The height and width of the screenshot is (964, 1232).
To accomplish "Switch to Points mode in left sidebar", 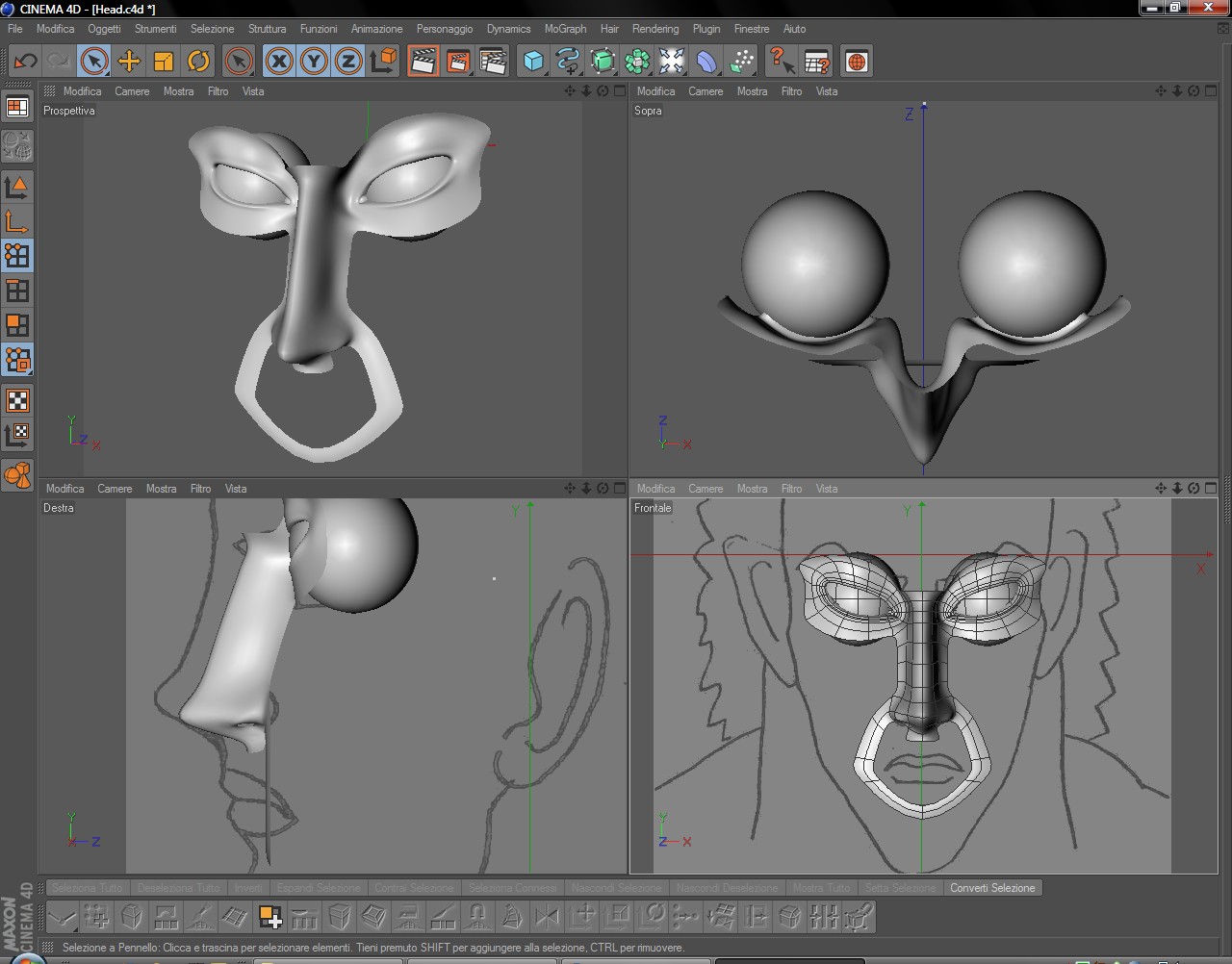I will coord(17,255).
